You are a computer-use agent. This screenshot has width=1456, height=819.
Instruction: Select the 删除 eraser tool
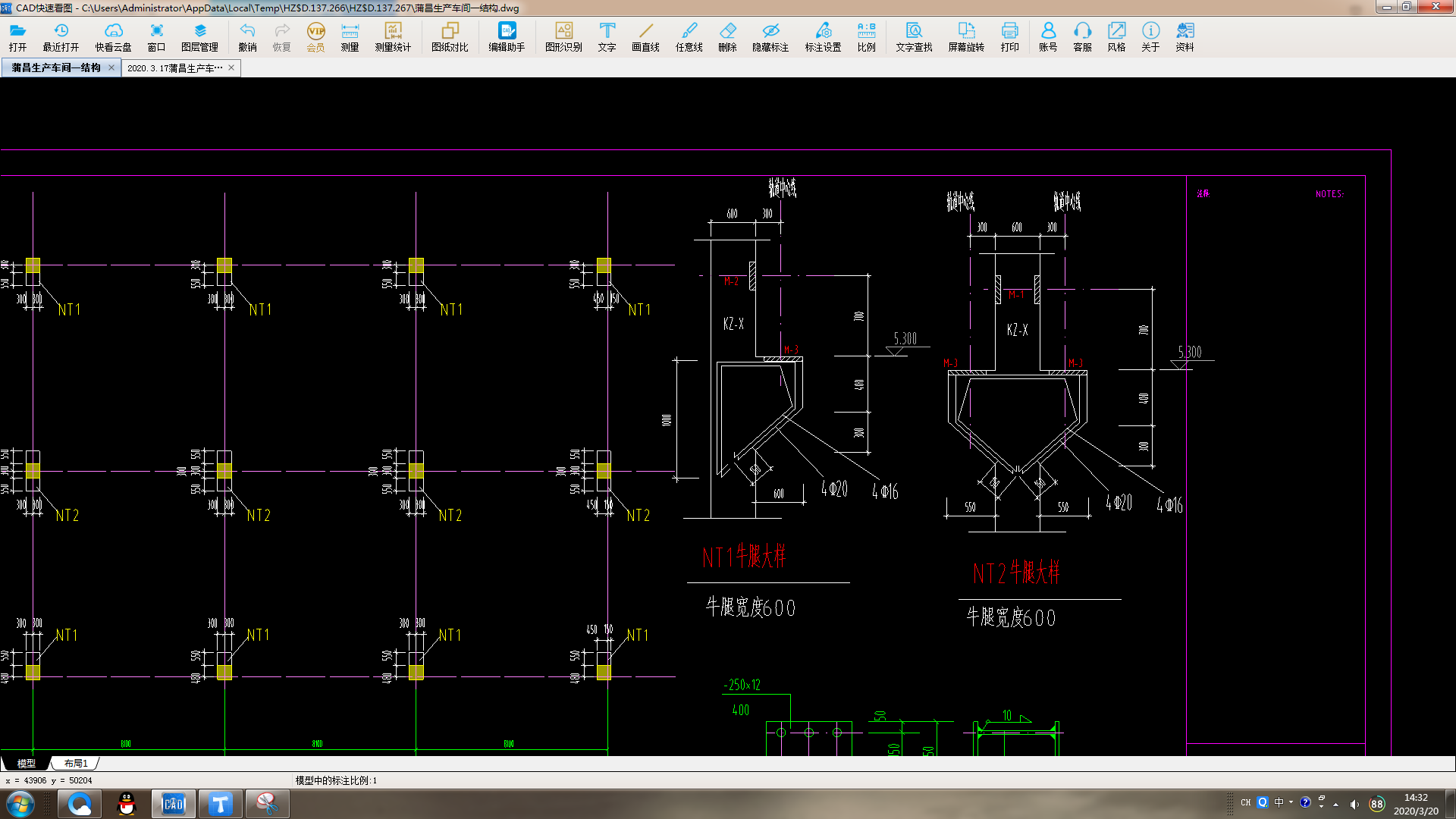727,36
